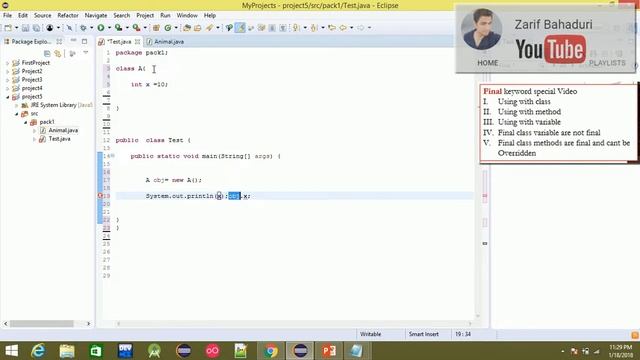640x360 pixels.
Task: Open the File menu
Action: click(7, 16)
